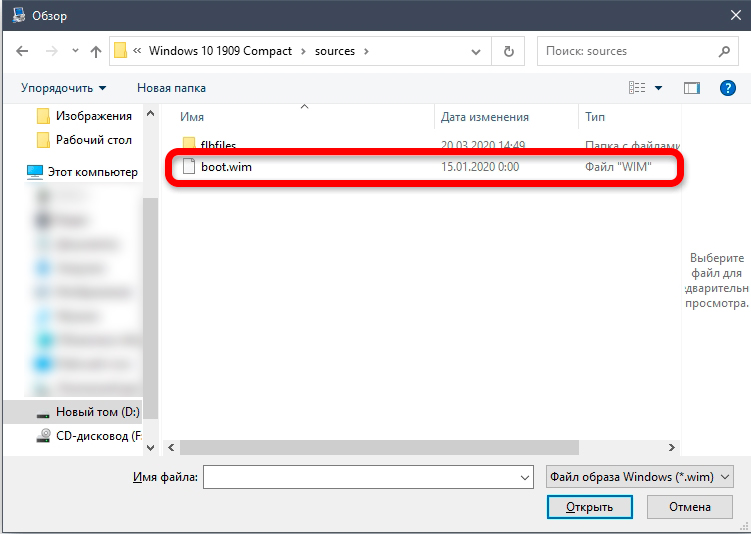751x534 pixels.
Task: Click the CD-дисковод disc icon
Action: pos(43,436)
